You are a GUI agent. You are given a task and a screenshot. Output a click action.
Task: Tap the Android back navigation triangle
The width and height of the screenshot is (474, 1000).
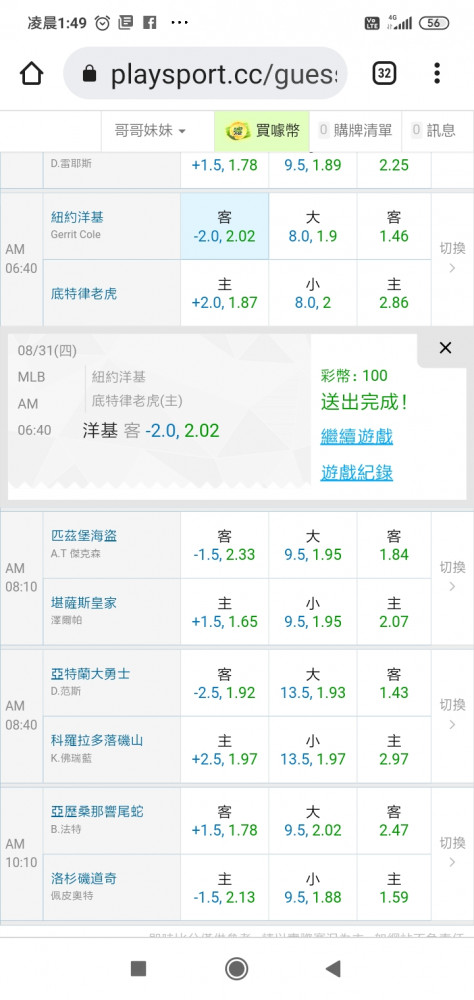coord(333,969)
